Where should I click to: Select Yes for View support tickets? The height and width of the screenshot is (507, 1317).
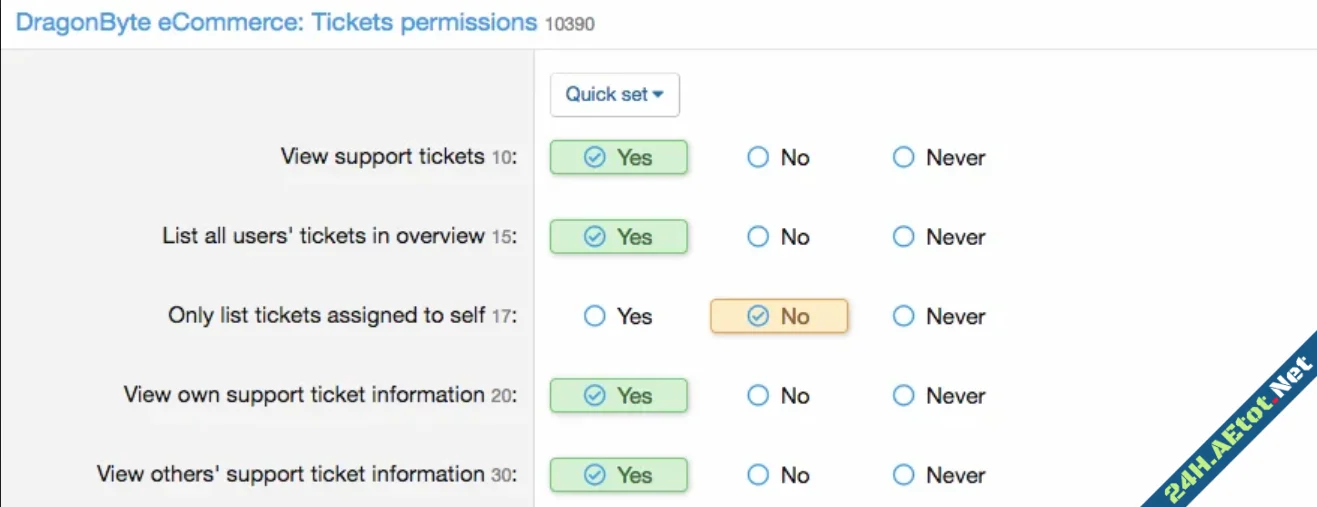click(x=618, y=158)
